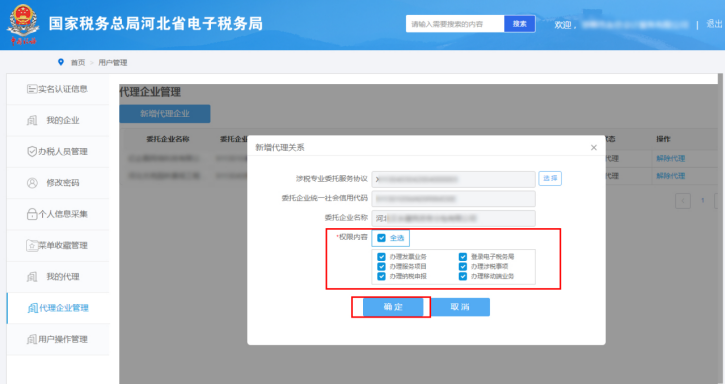Click the 用户操作管理 building icon

(31, 339)
